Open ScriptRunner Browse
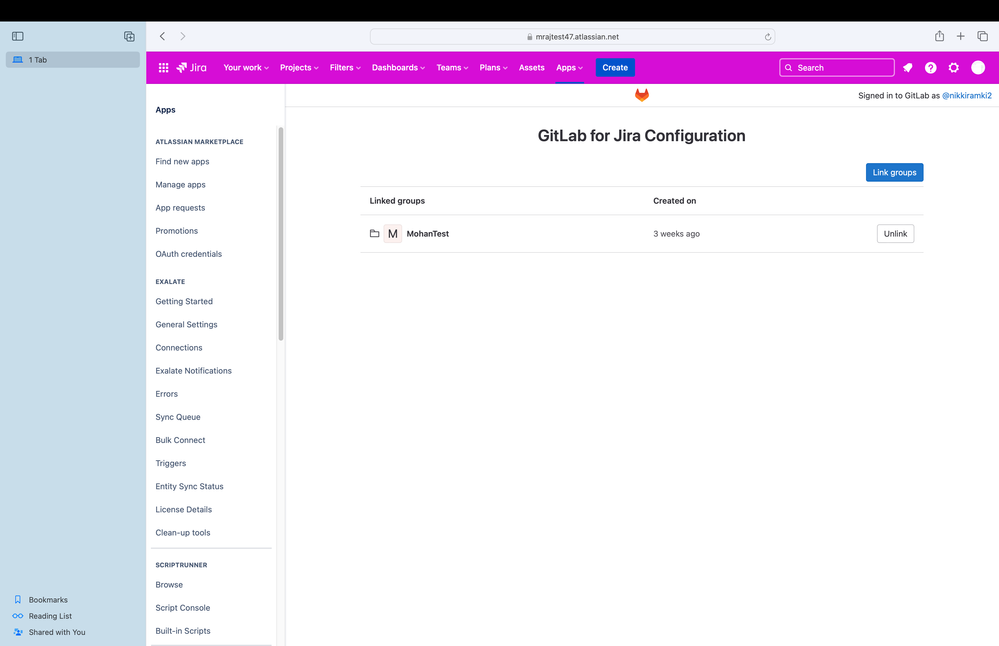This screenshot has height=646, width=999. [169, 585]
